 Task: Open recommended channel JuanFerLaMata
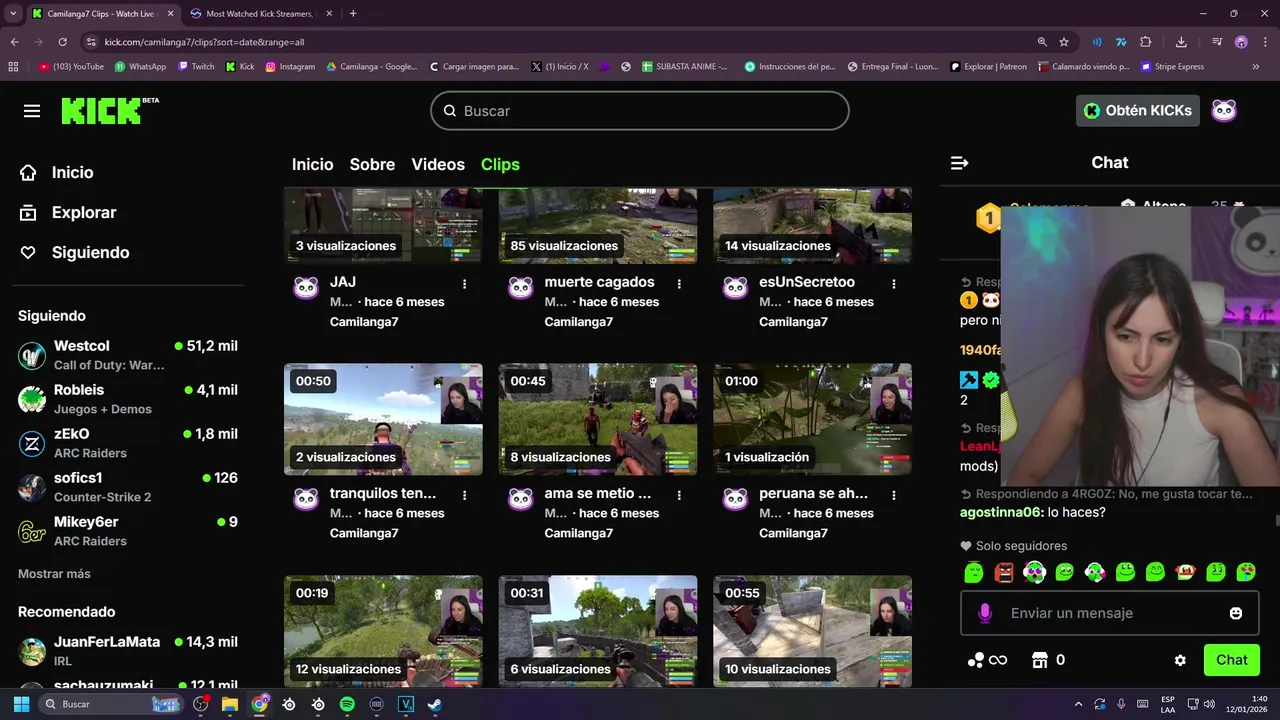coord(128,651)
